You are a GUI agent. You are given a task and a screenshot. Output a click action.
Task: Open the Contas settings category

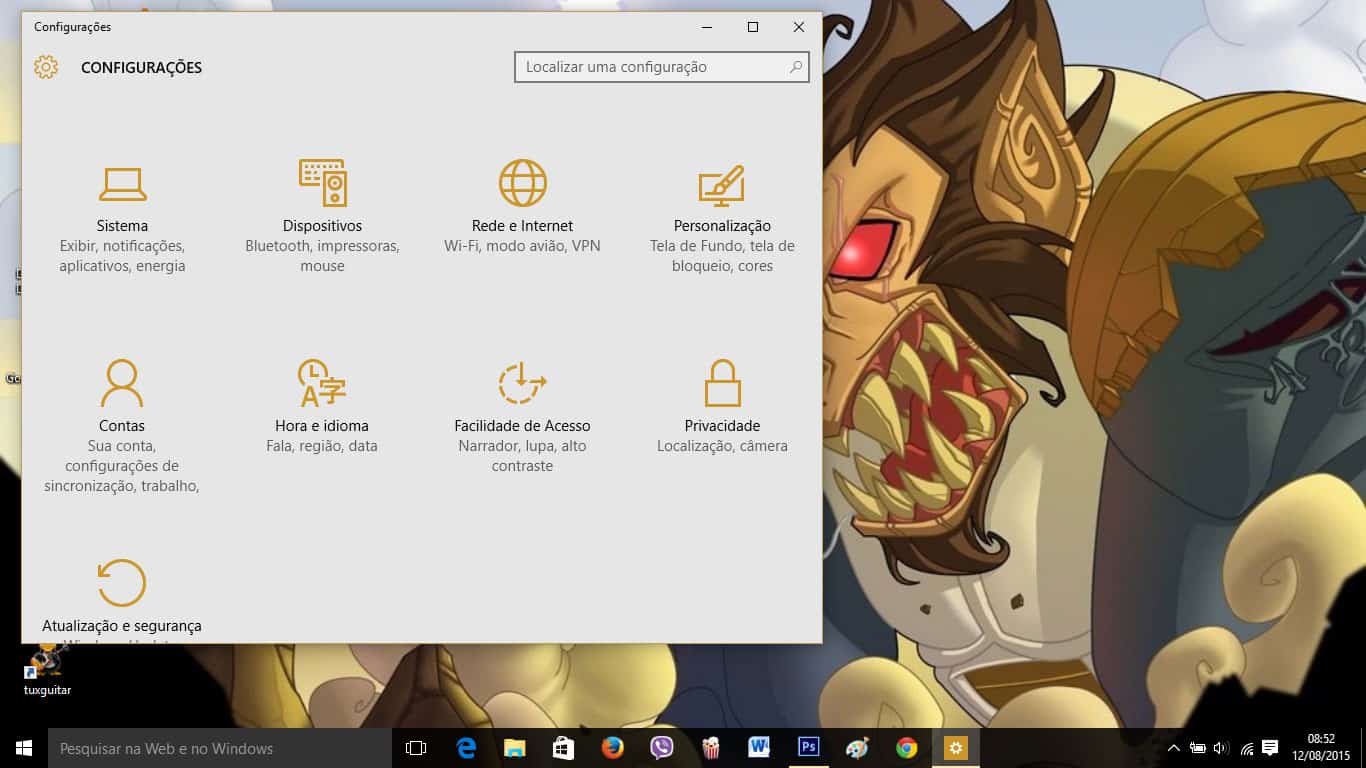click(x=122, y=400)
